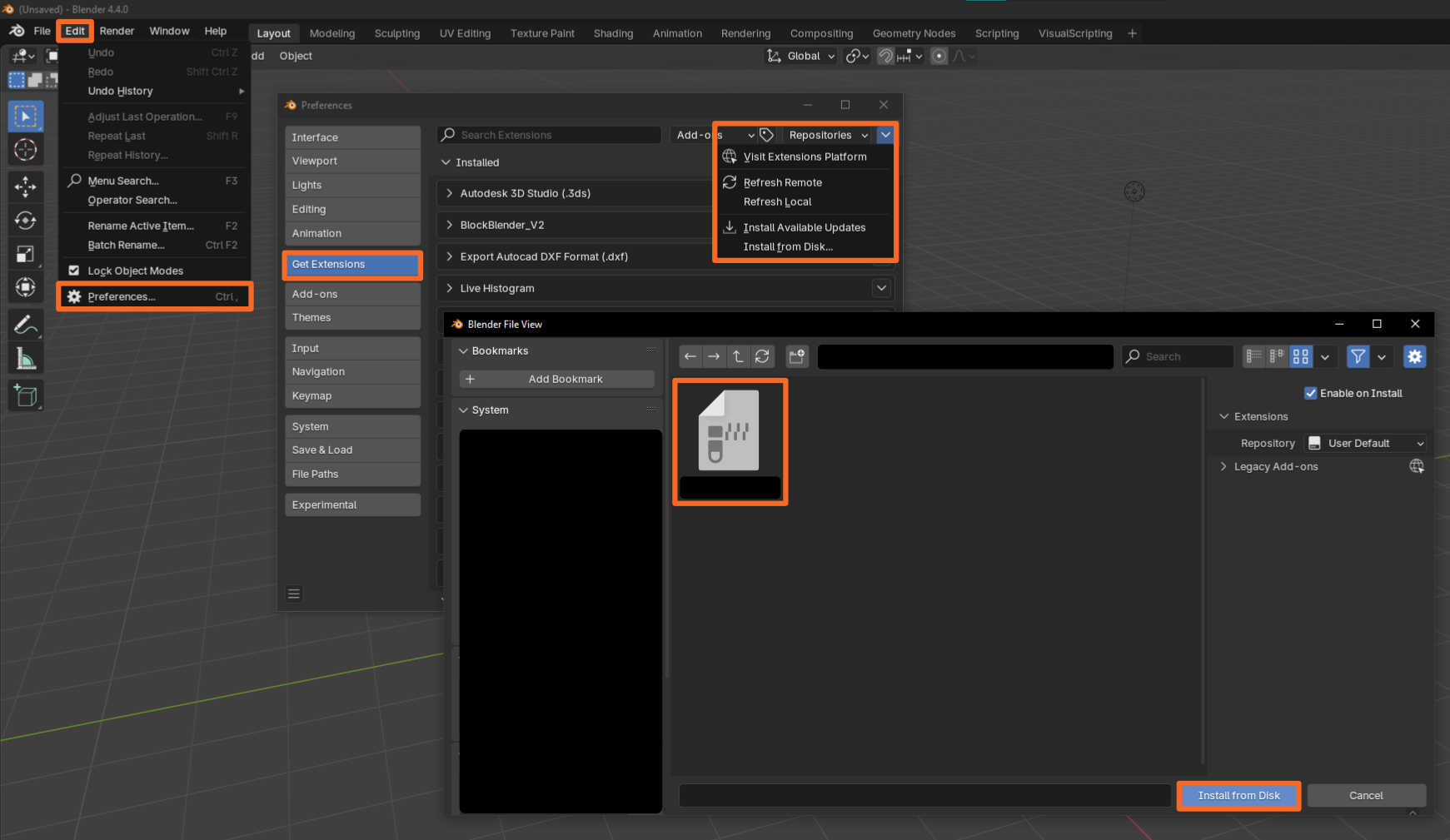
Task: Refresh the file list in File View
Action: coord(762,356)
